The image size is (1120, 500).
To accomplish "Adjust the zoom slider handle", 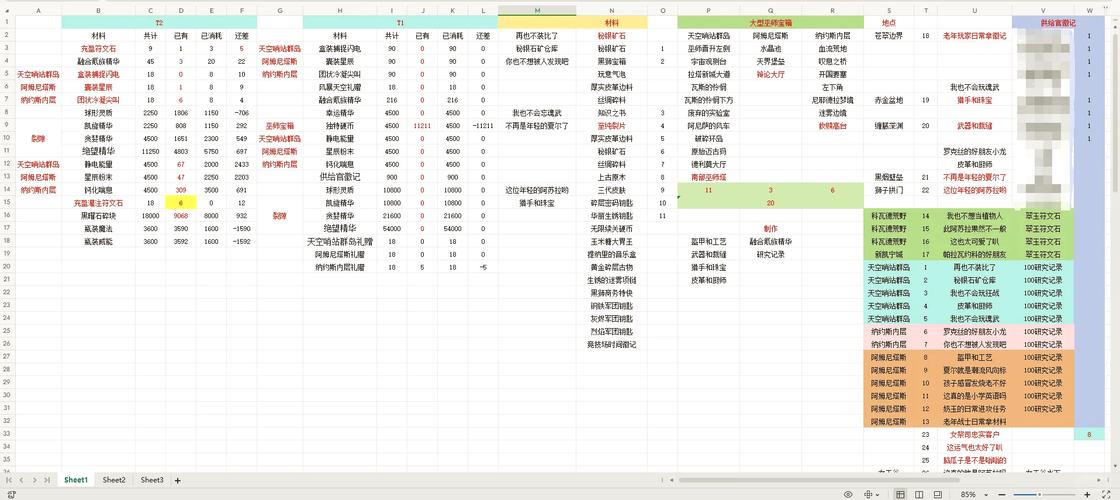I will coord(1038,494).
